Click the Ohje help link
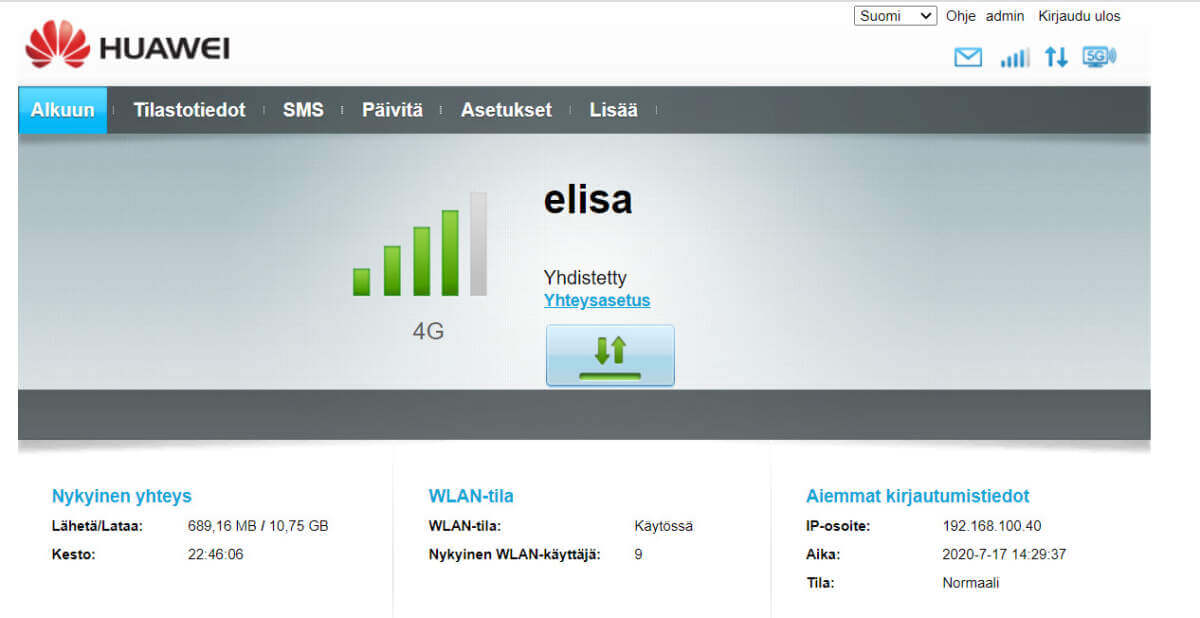The image size is (1200, 618). [960, 16]
